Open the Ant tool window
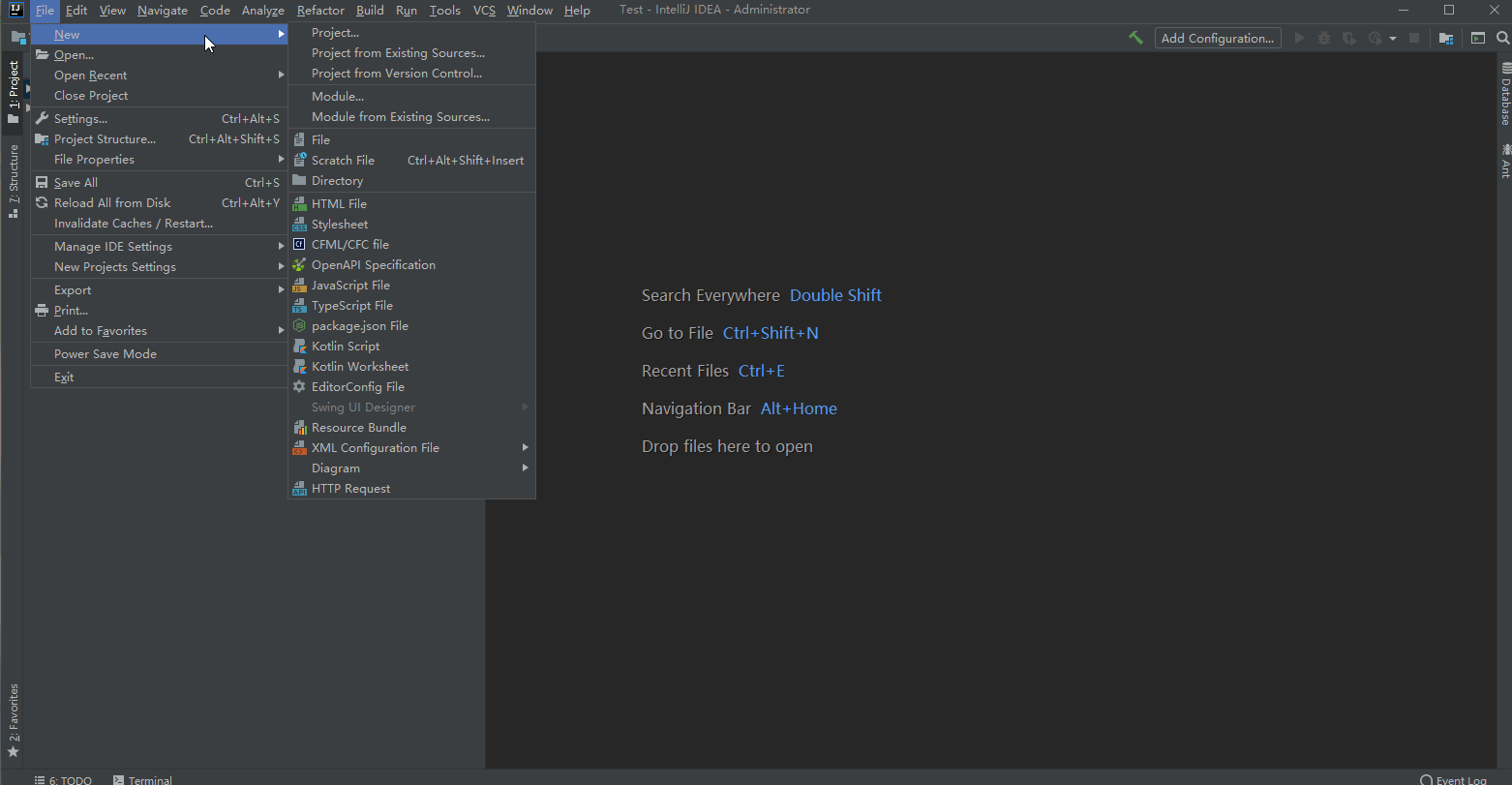The height and width of the screenshot is (785, 1512). pos(1505,160)
